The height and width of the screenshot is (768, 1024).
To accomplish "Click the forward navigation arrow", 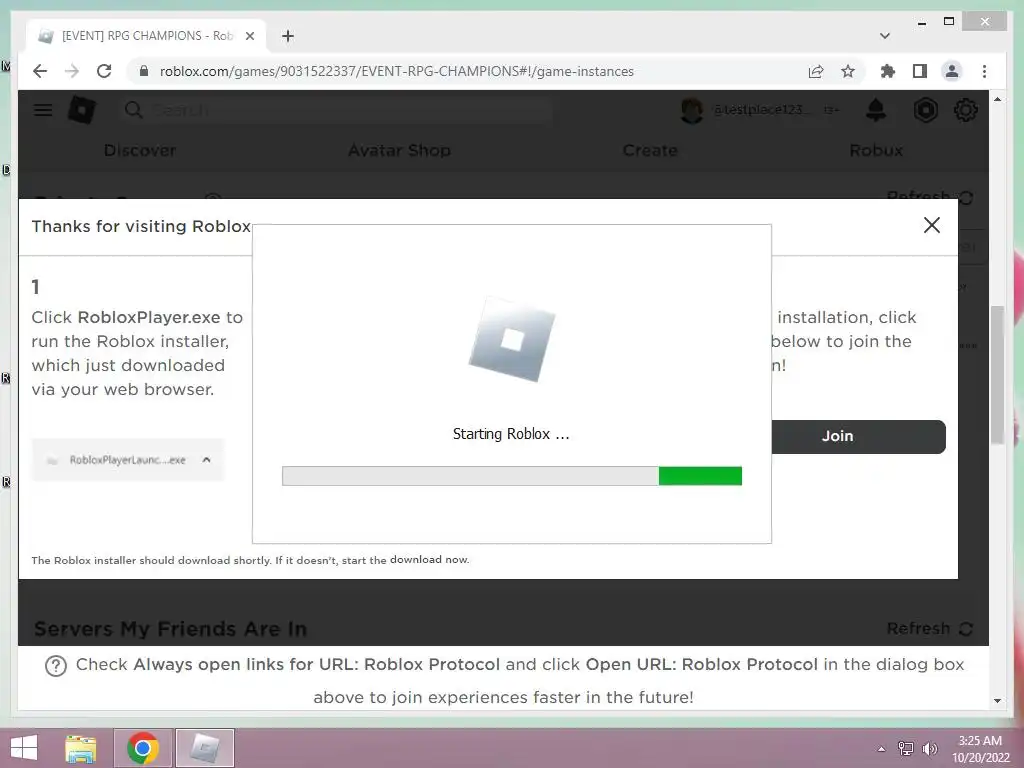I will point(72,71).
